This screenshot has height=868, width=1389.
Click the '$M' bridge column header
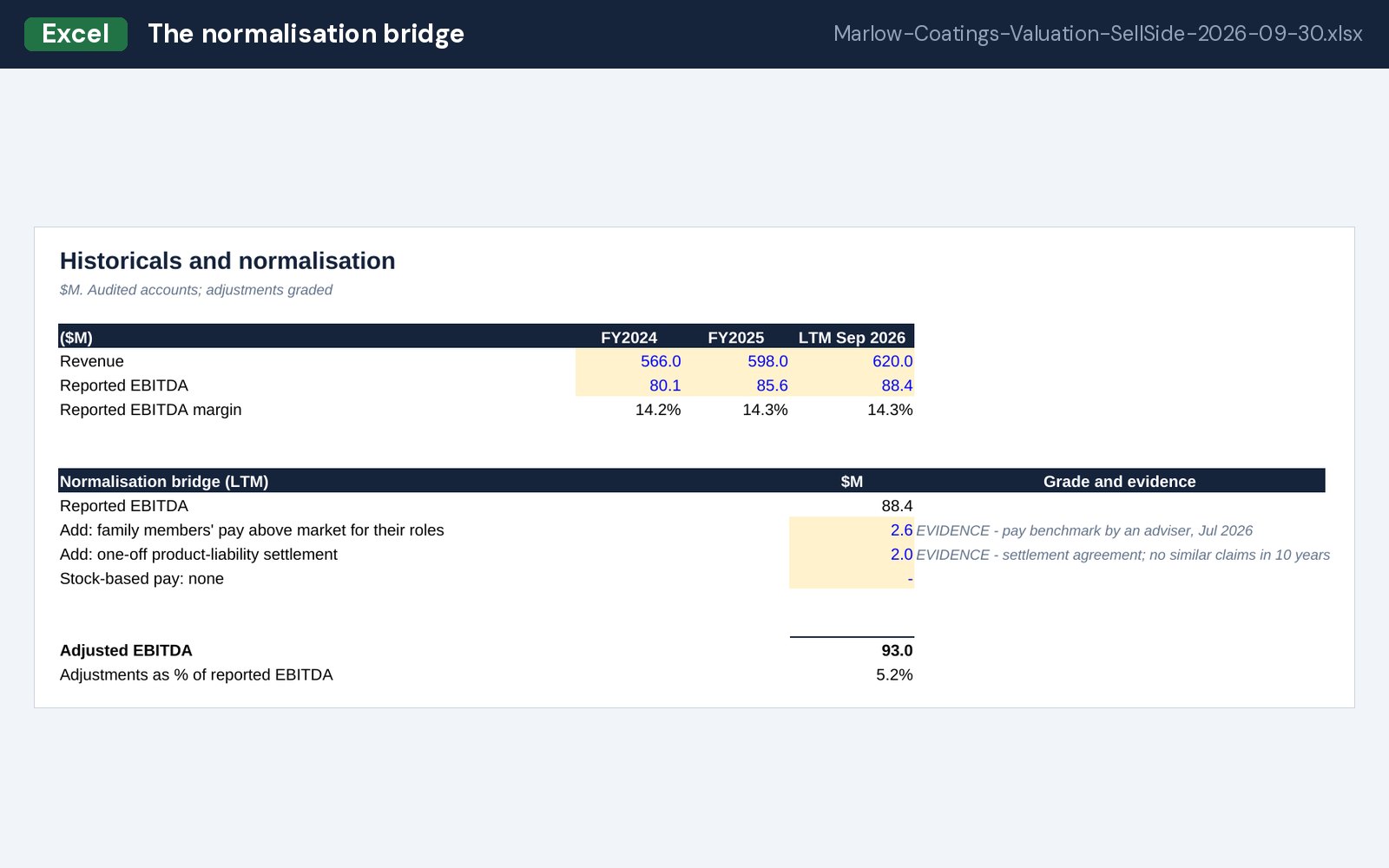(x=852, y=482)
